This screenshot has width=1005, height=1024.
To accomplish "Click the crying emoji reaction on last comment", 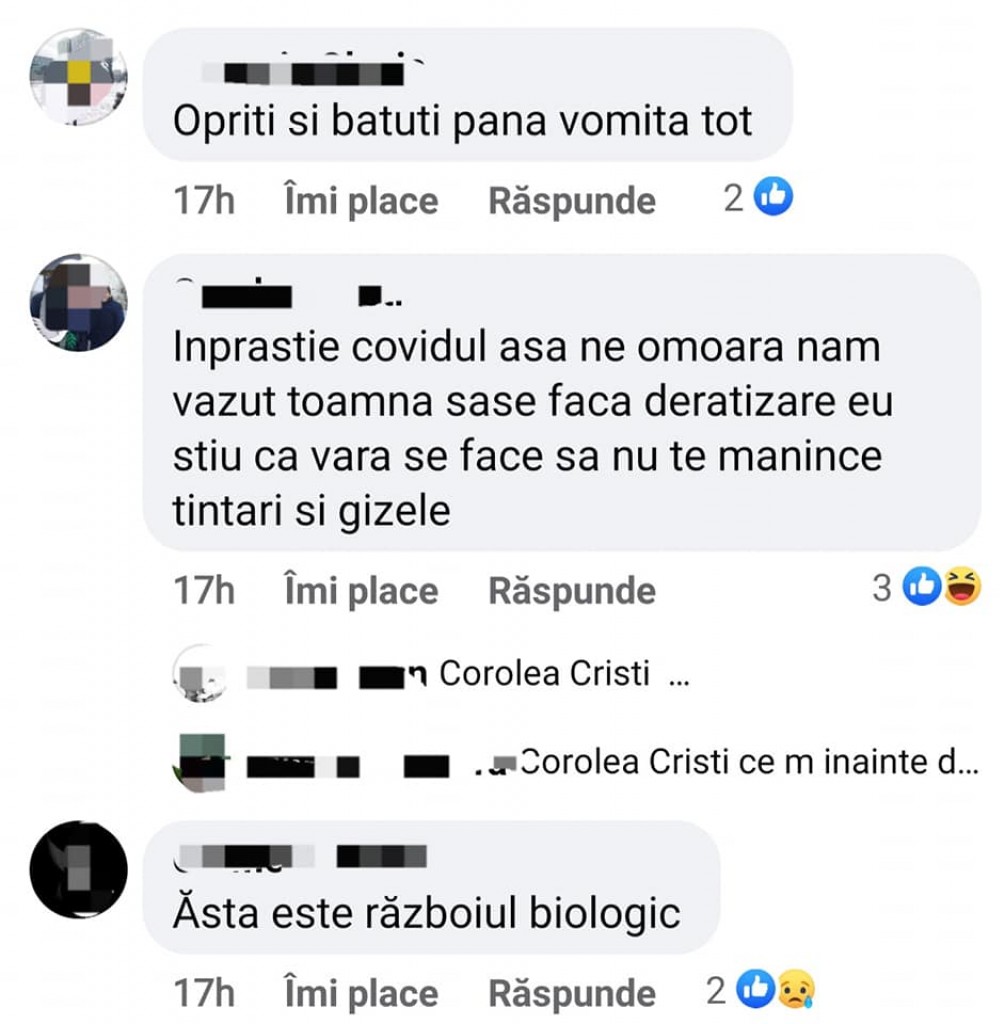I will [x=796, y=989].
